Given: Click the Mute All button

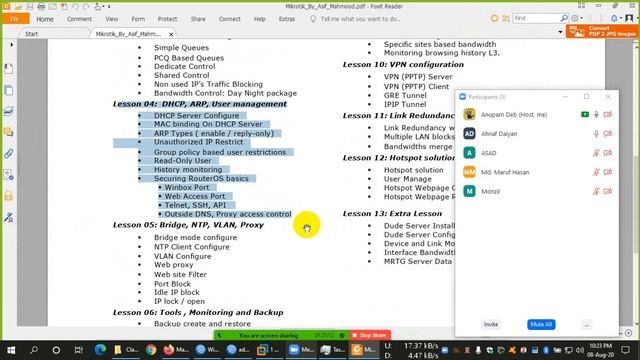Looking at the screenshot, I should point(541,324).
